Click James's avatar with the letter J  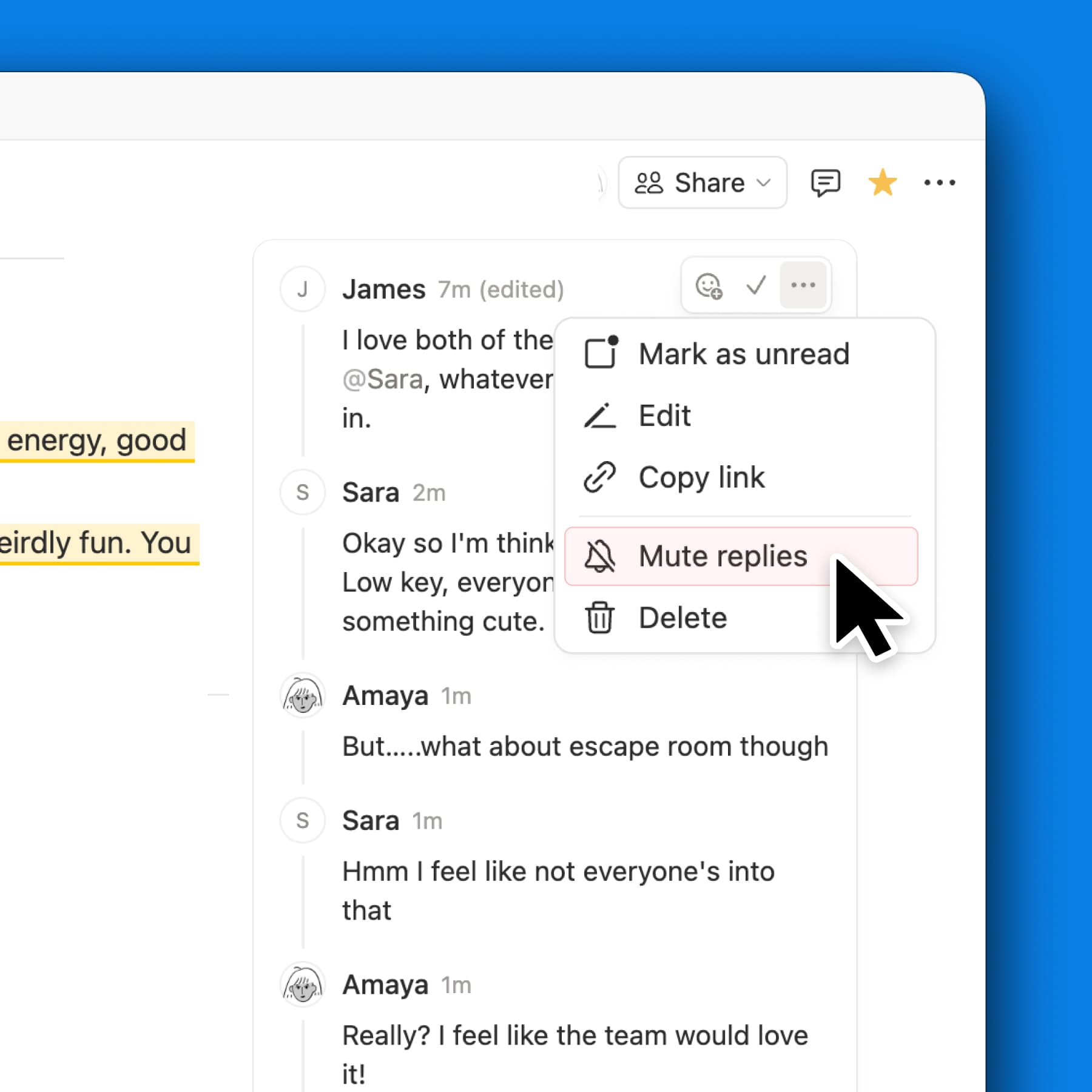pyautogui.click(x=303, y=289)
